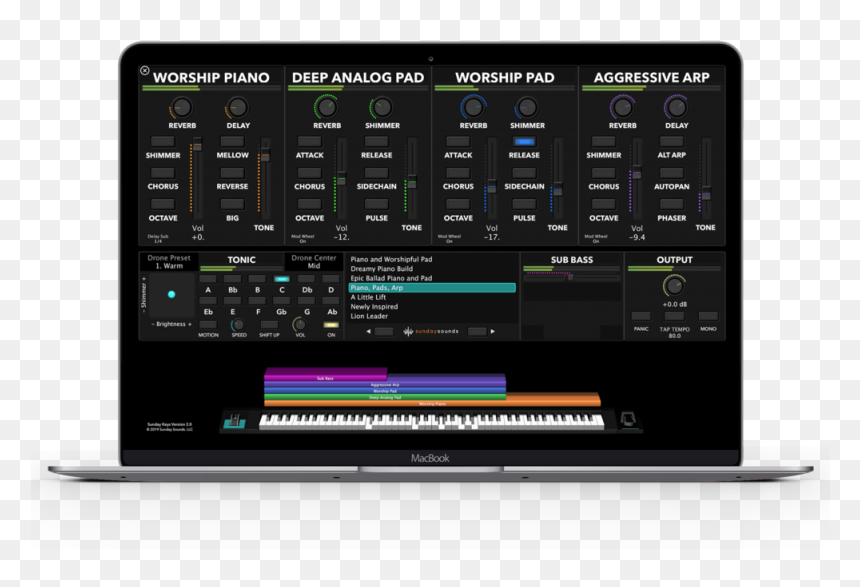Adjust the Tonic Vol knob

click(300, 324)
